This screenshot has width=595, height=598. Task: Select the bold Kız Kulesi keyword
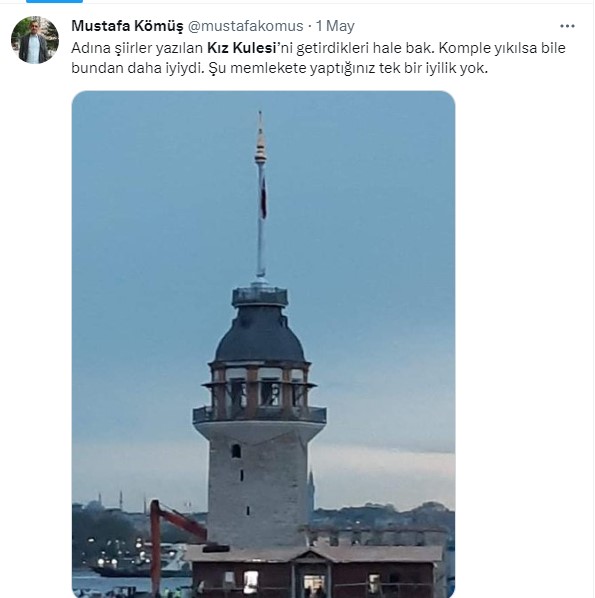[241, 48]
